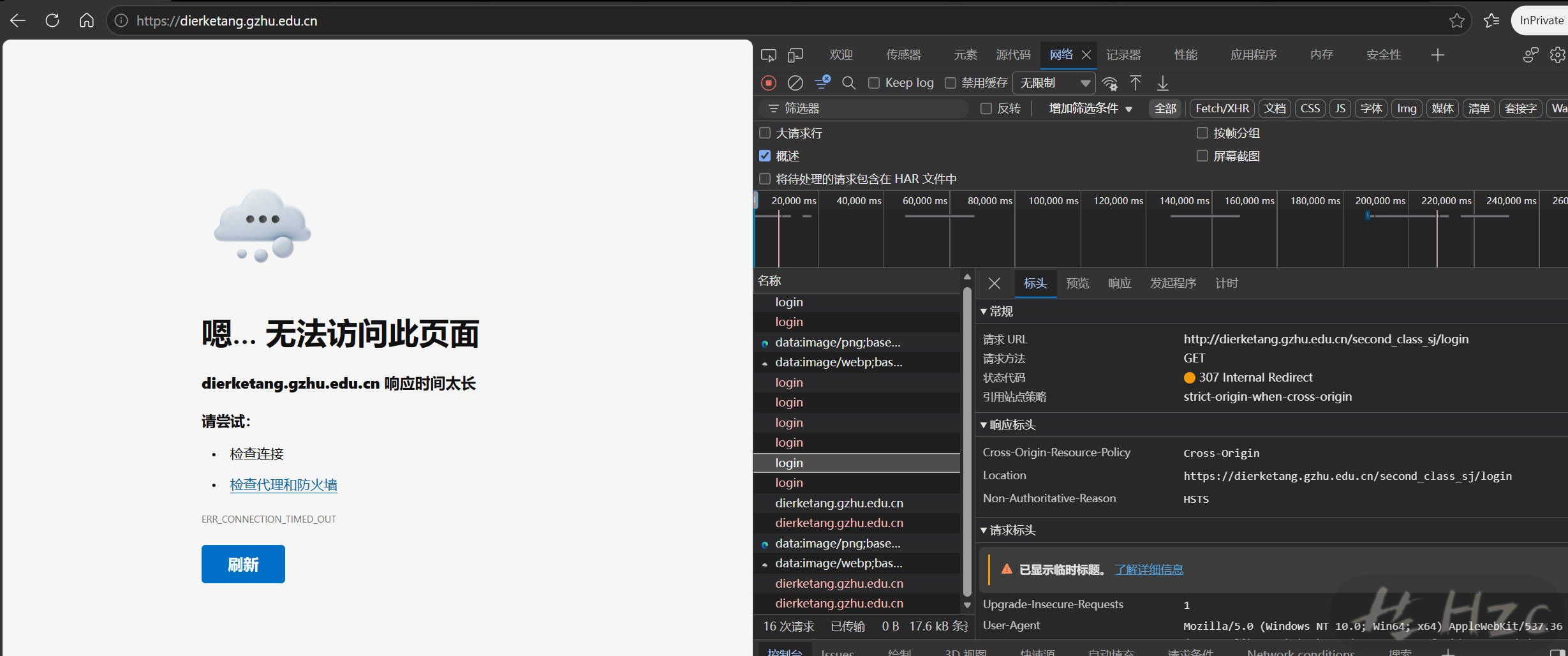Check the 反转 filter option
The image size is (1568, 656).
click(x=986, y=108)
